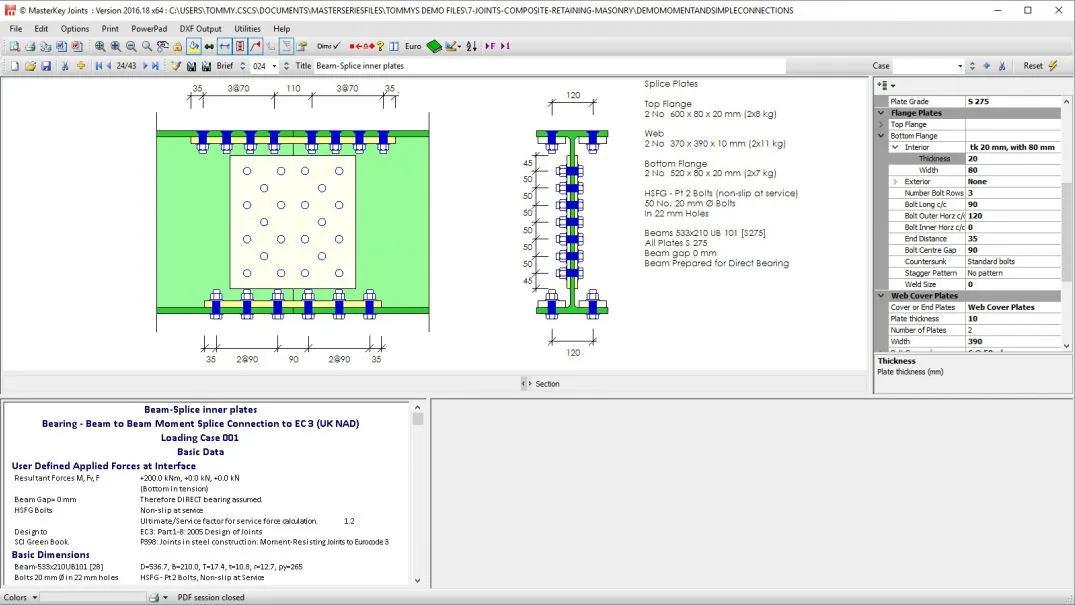Open the 024 joint number dropdown
Screen dimensions: 1075x605
point(274,66)
